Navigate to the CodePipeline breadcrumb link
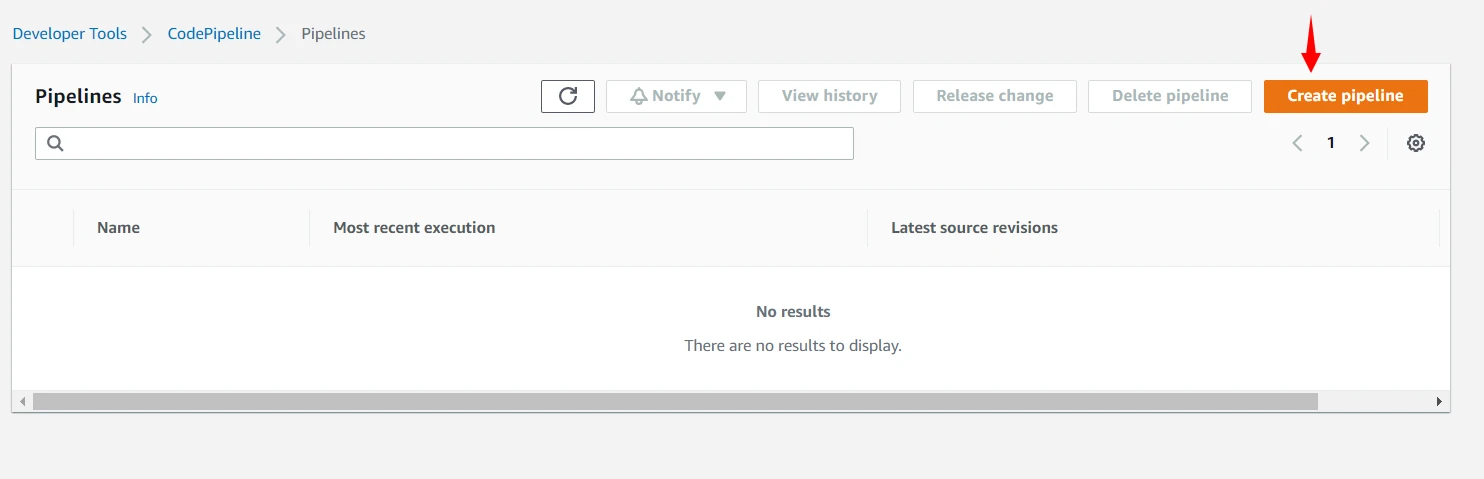This screenshot has height=479, width=1484. 214,34
